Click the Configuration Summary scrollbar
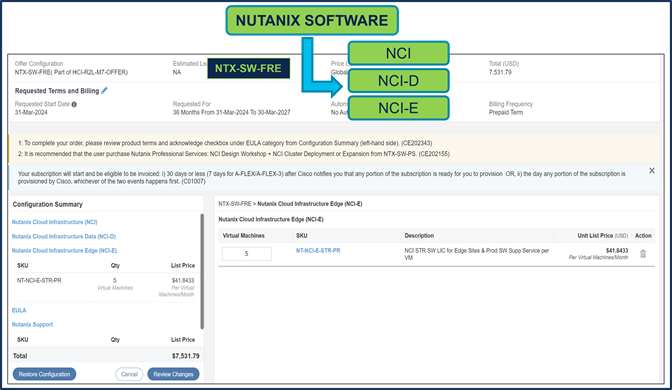 (x=202, y=271)
